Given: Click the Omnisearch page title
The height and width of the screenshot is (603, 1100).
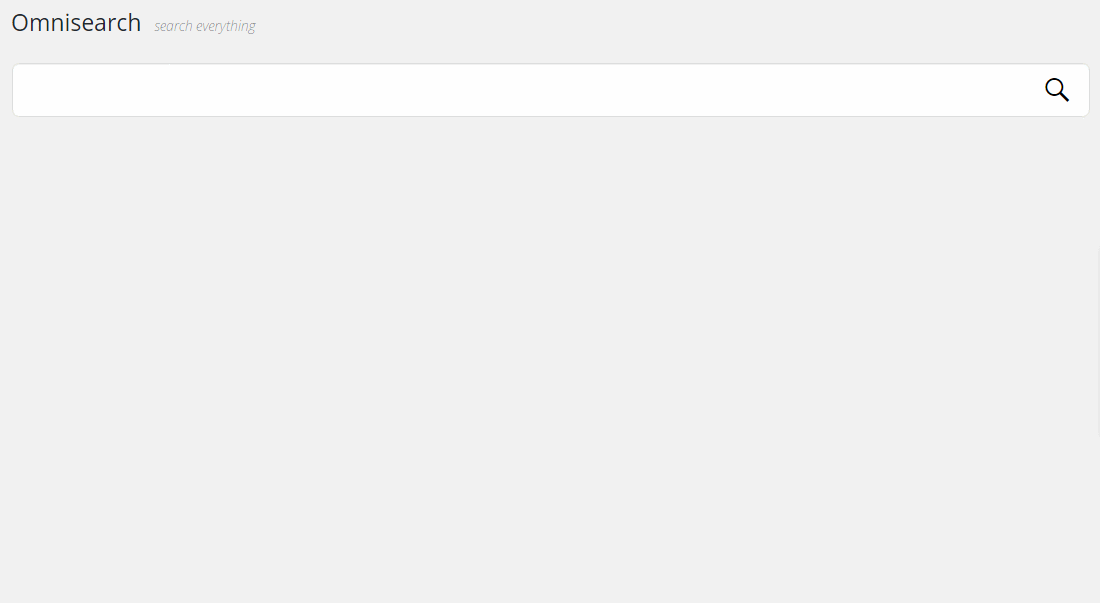Looking at the screenshot, I should point(76,23).
